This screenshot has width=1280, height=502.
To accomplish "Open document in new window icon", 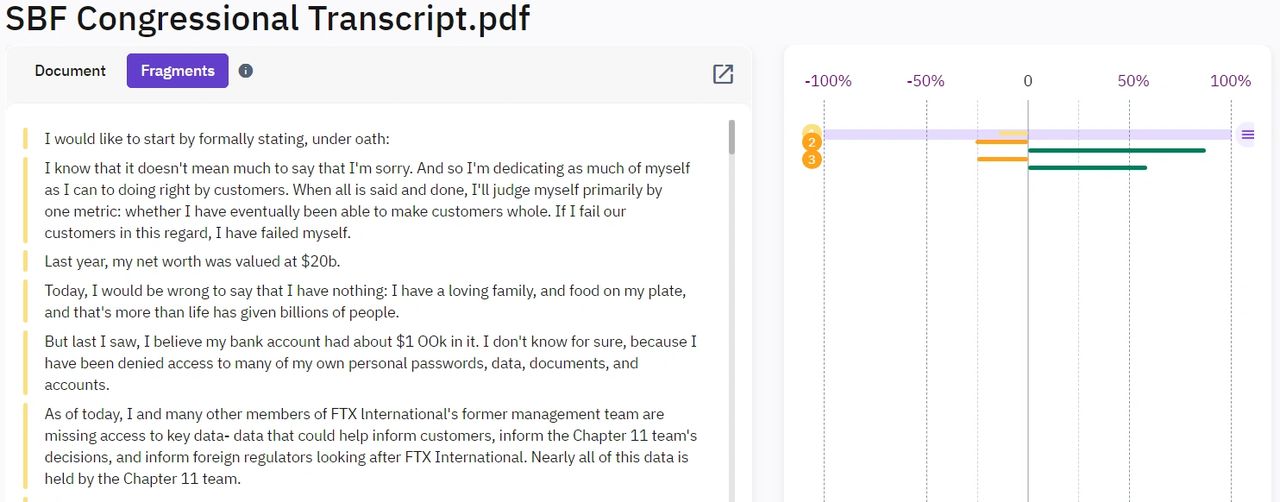I will (x=722, y=73).
